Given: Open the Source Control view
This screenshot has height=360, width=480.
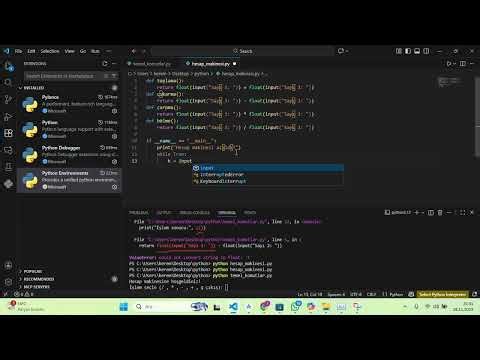Looking at the screenshot, I should (x=8, y=99).
